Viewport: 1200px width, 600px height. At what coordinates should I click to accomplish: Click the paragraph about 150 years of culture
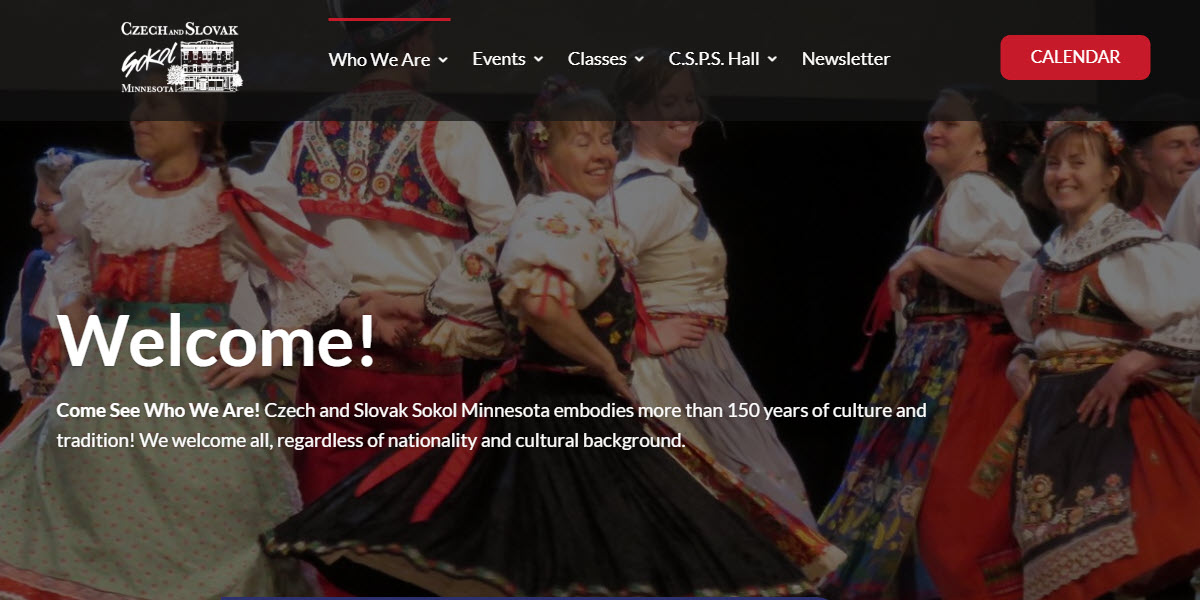point(492,425)
